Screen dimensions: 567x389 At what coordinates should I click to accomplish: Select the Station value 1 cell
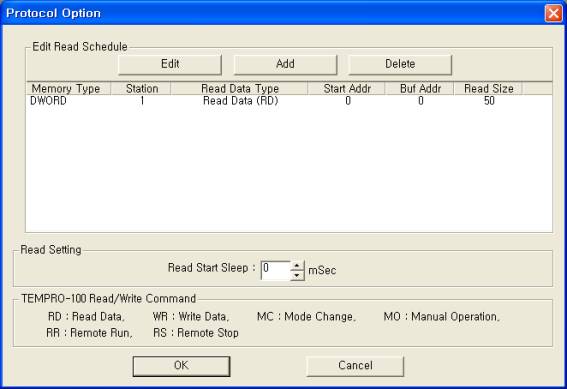pos(142,101)
